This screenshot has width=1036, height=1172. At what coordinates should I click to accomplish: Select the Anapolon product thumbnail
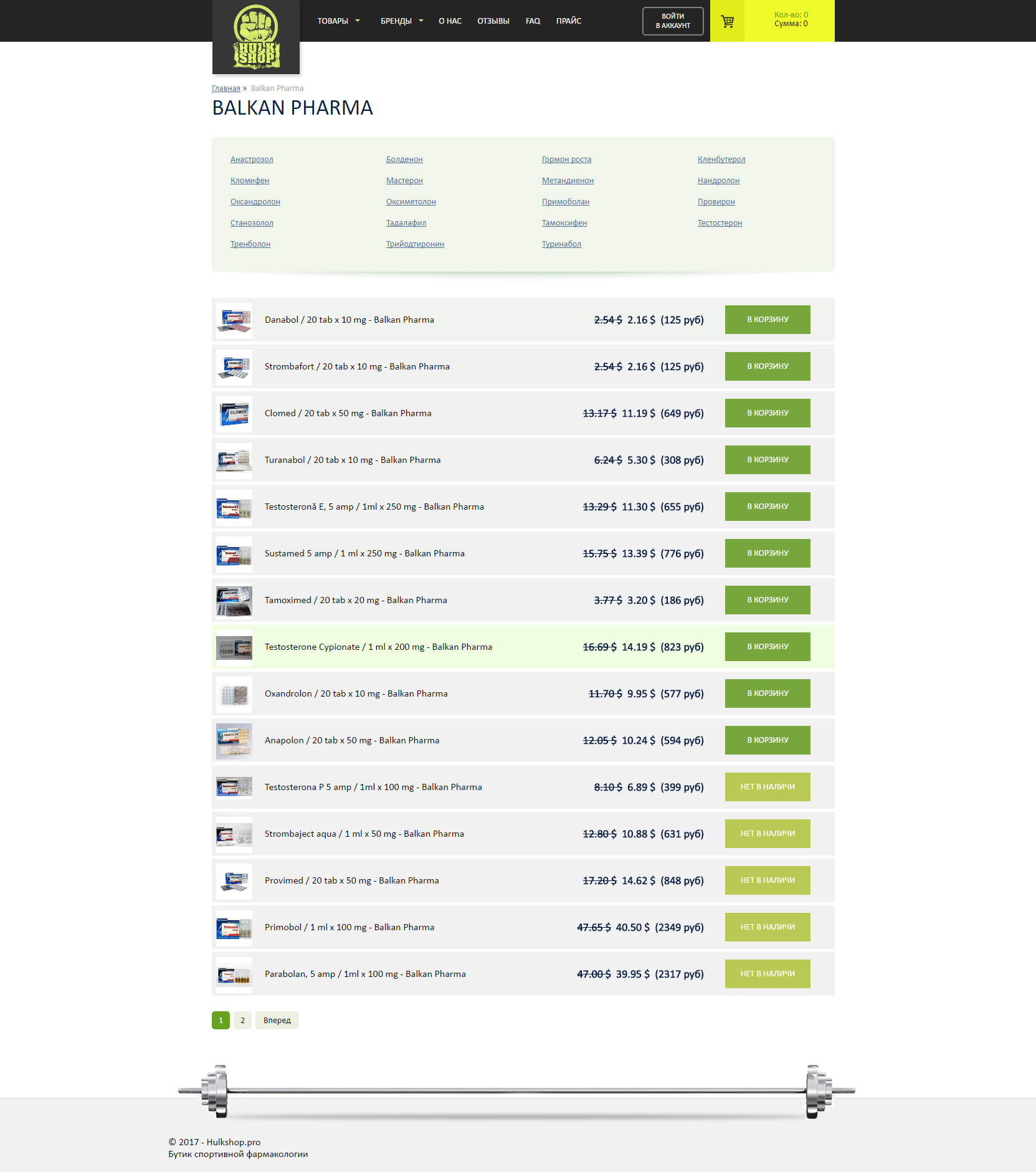pos(234,741)
